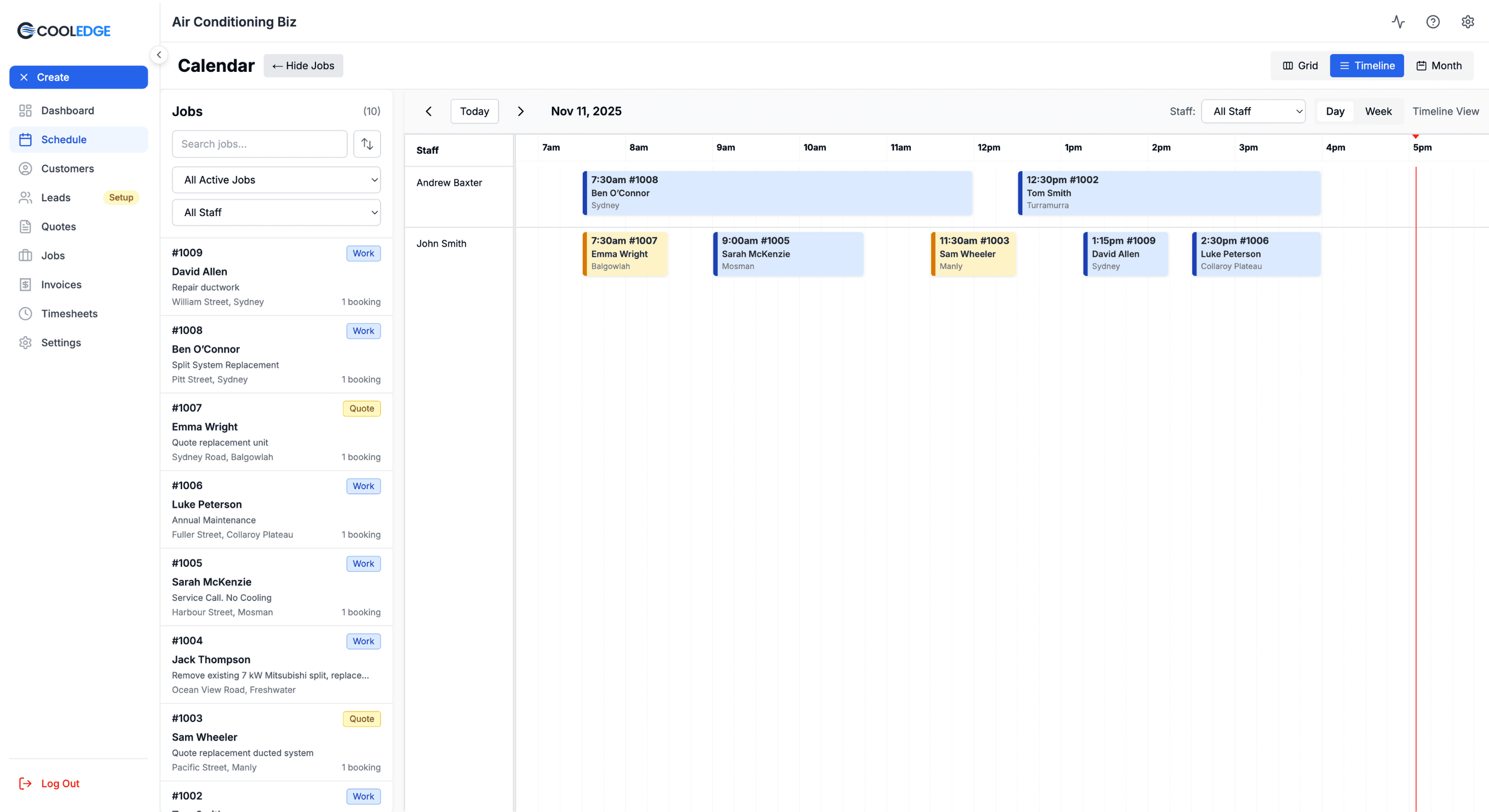Viewport: 1489px width, 812px height.
Task: Click the CoolEdge logo
Action: (x=63, y=30)
